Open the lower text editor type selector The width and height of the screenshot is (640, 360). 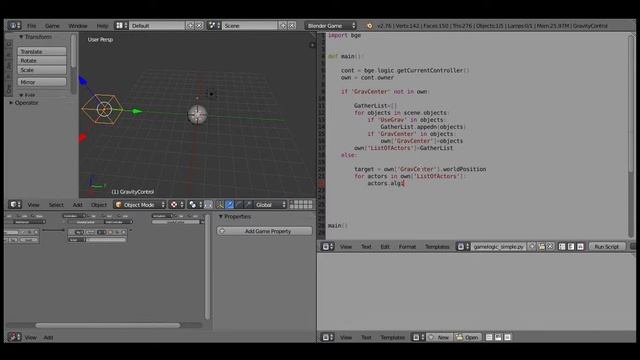pyautogui.click(x=328, y=337)
